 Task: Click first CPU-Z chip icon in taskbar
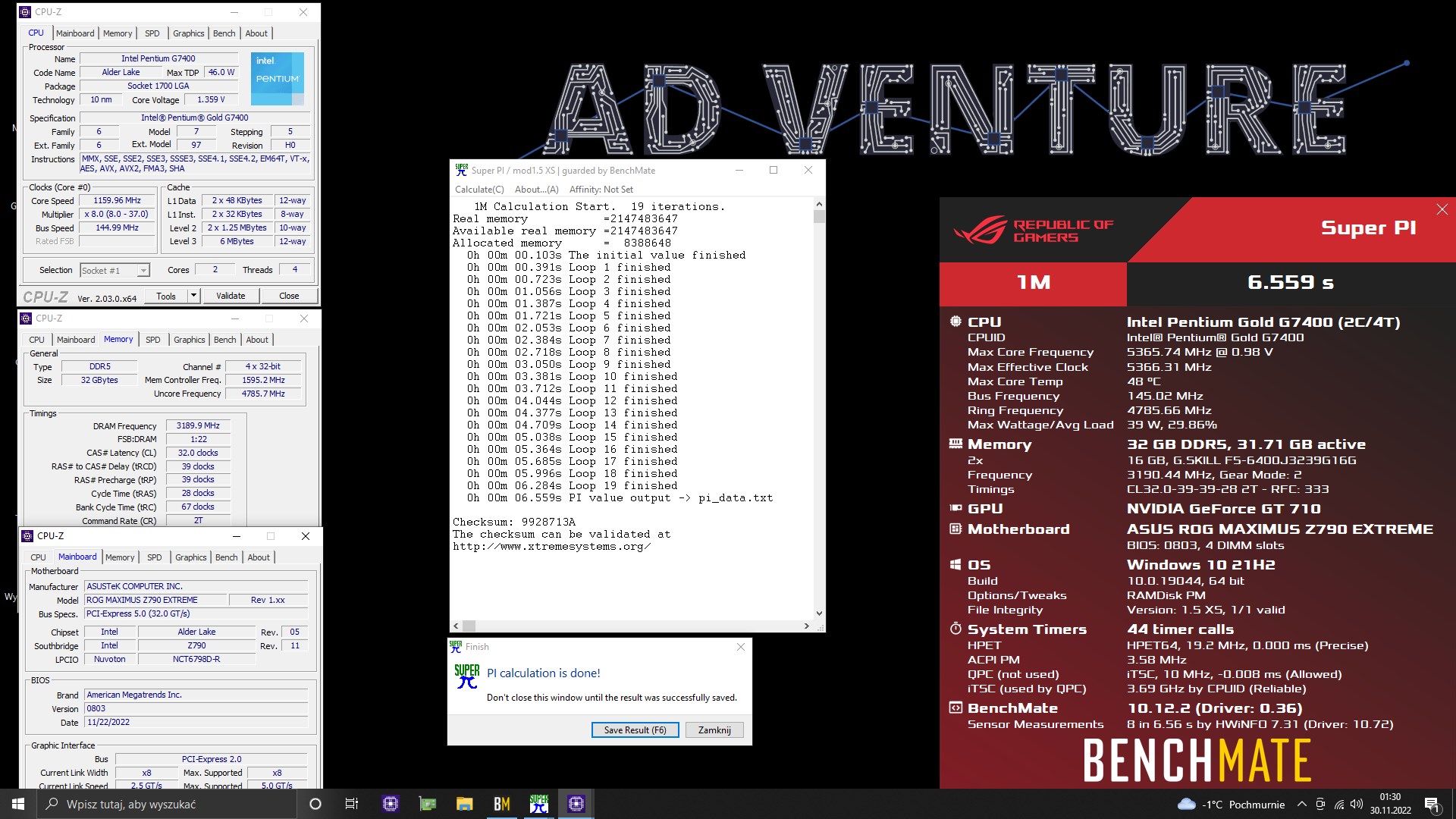click(x=391, y=804)
